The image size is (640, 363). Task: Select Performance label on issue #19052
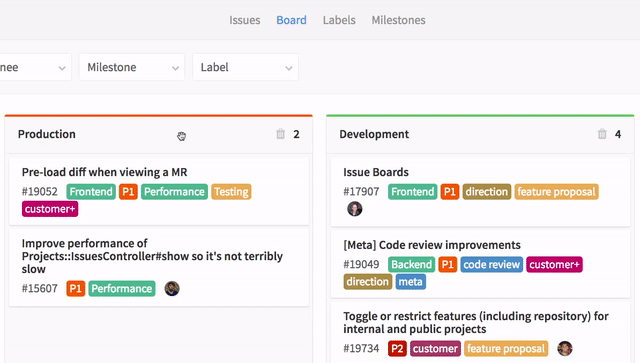click(x=174, y=192)
